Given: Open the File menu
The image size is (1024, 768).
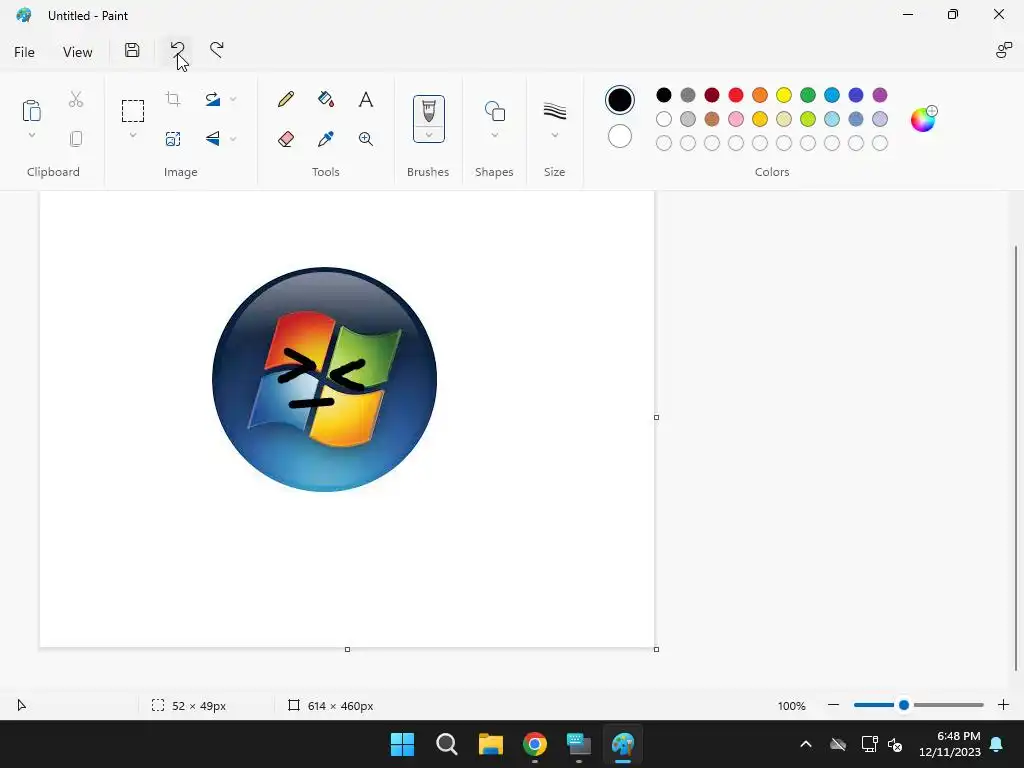Looking at the screenshot, I should (24, 52).
